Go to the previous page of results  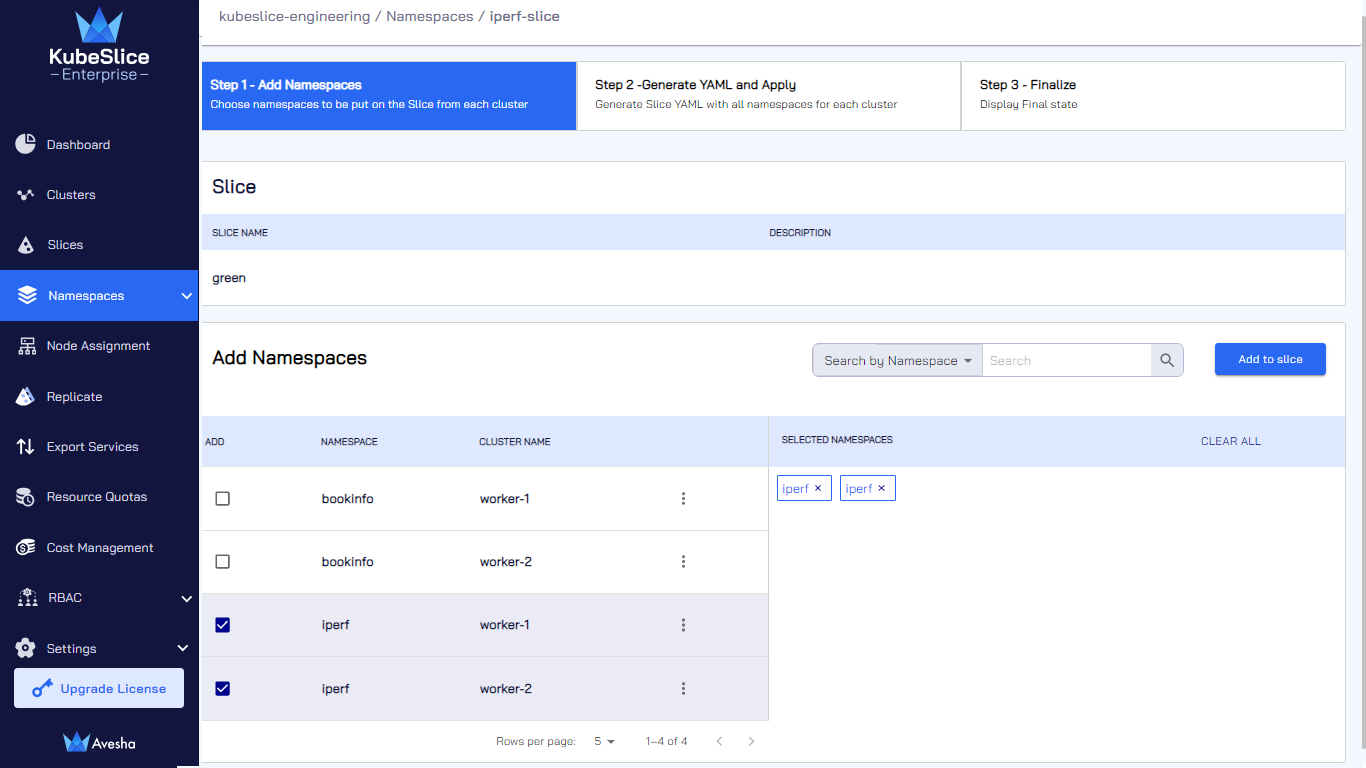point(719,741)
